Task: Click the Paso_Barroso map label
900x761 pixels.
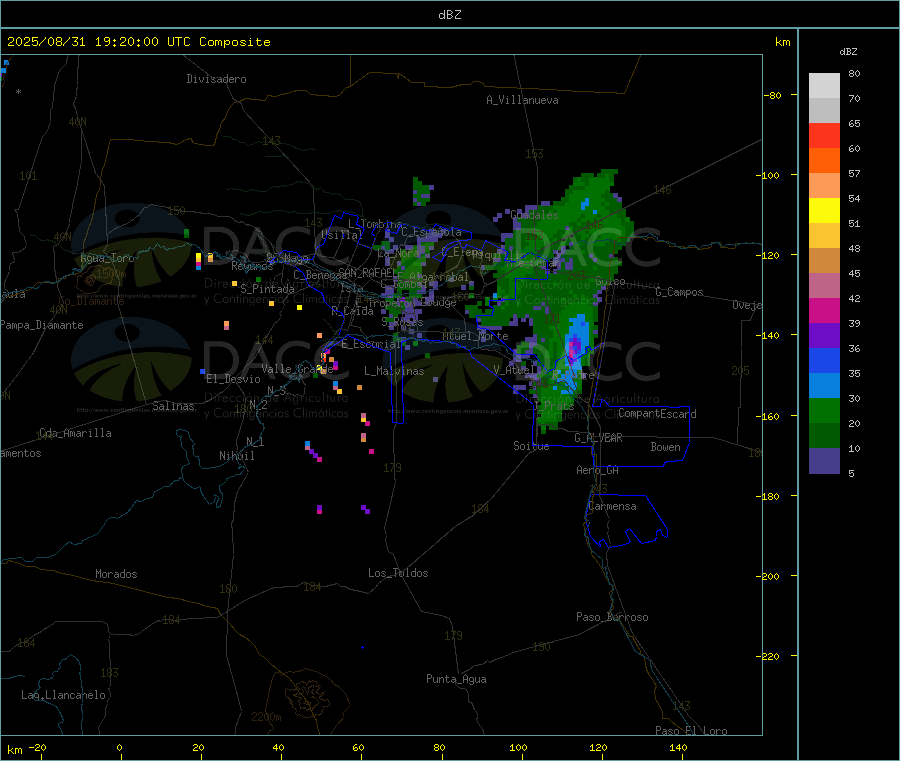Action: coord(612,617)
